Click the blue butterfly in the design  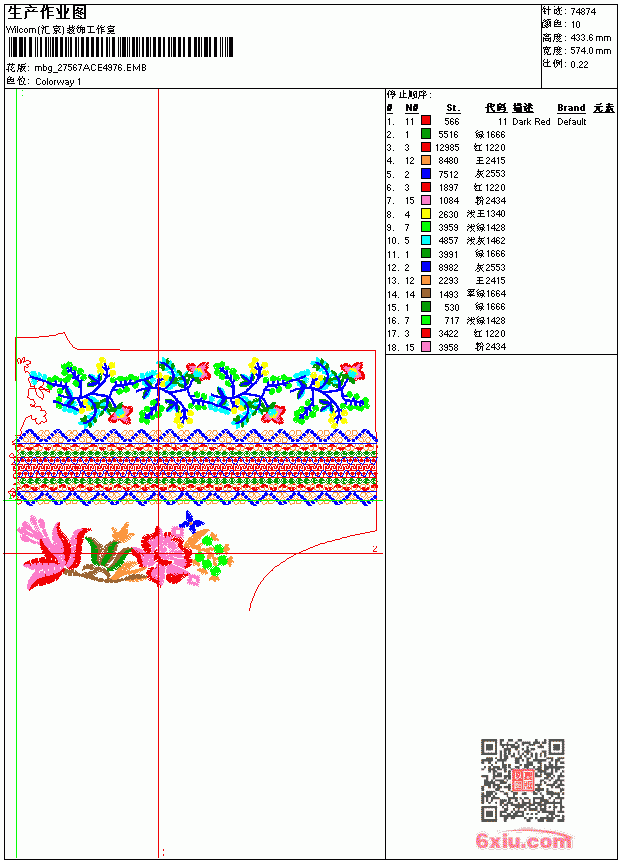point(191,521)
